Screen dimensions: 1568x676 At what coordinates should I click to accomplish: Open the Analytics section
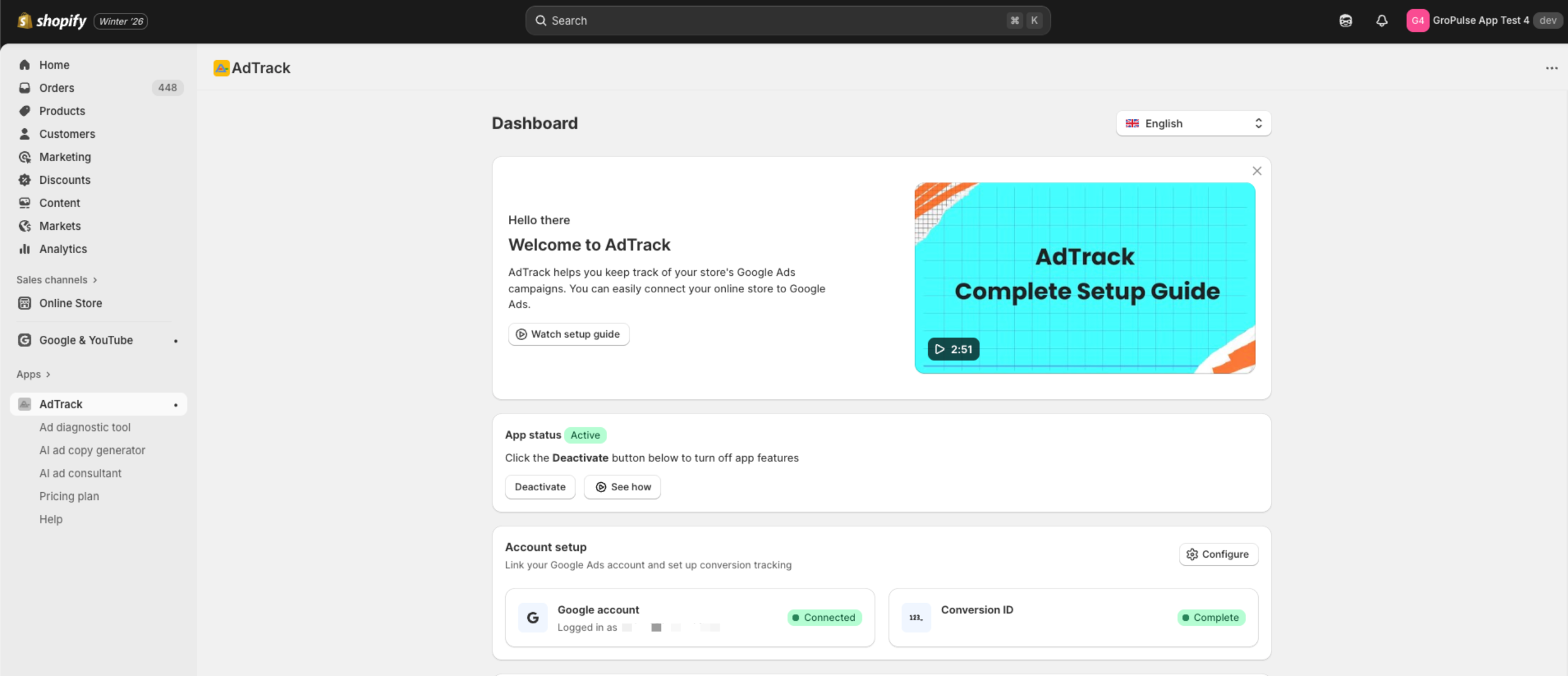62,249
